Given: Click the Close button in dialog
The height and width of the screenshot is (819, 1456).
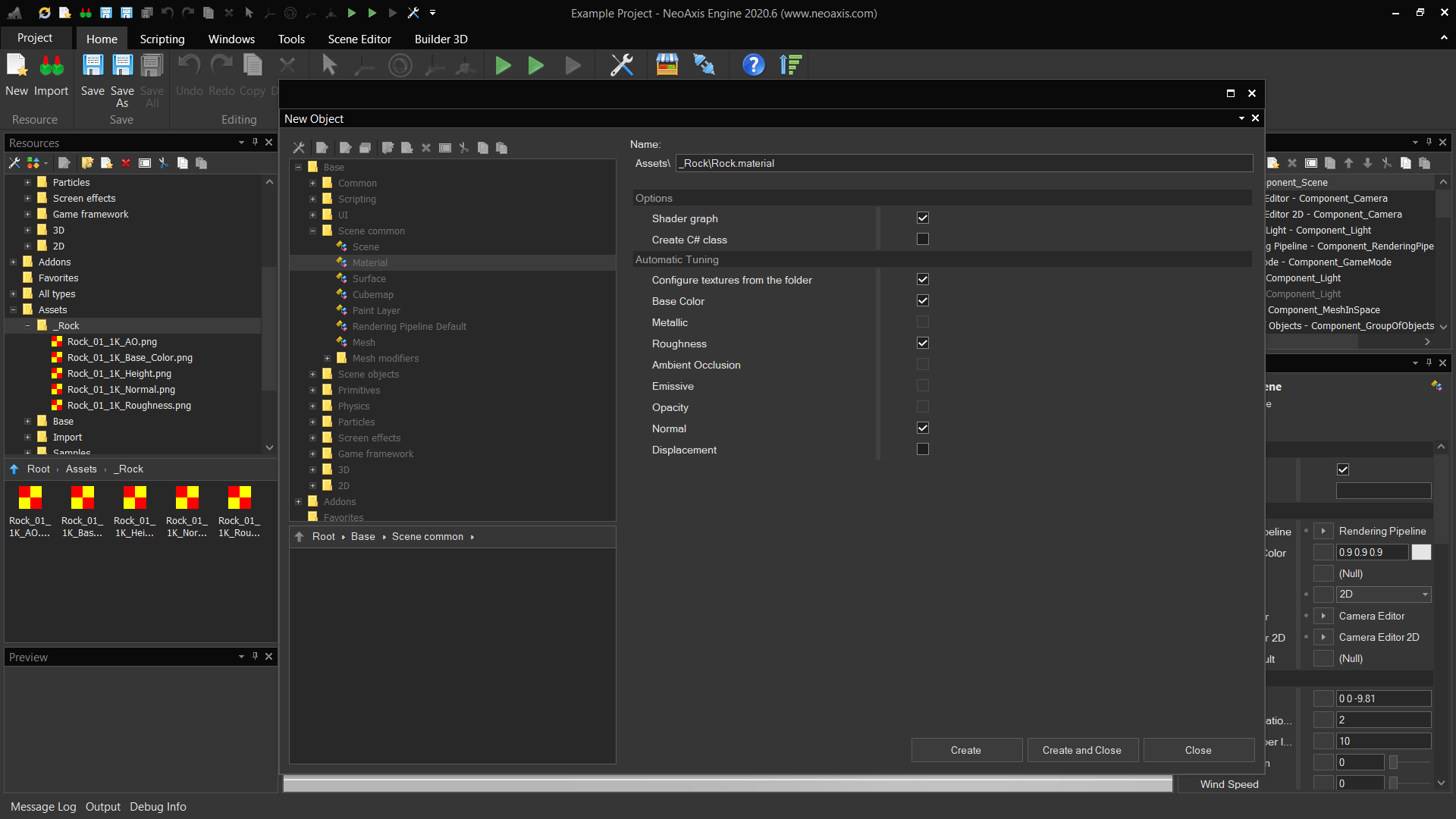Looking at the screenshot, I should click(1197, 750).
